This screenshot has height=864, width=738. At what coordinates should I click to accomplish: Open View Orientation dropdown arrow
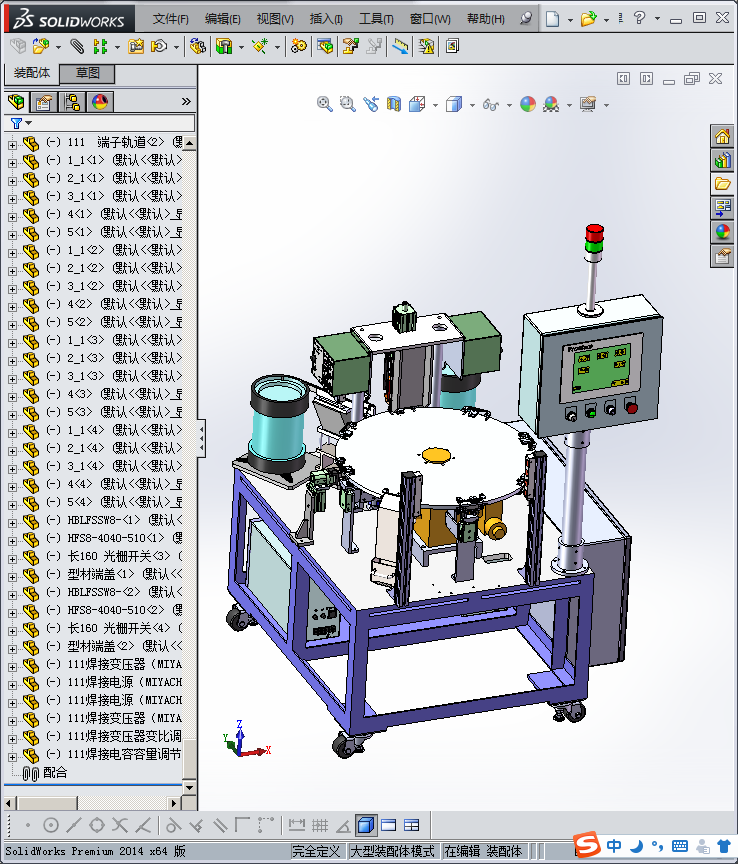click(x=435, y=105)
